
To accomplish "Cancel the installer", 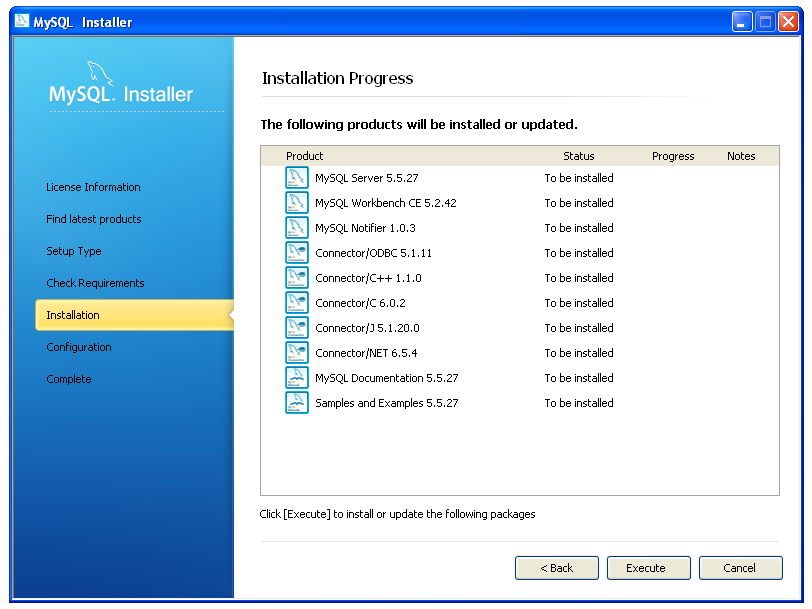I will [x=741, y=568].
